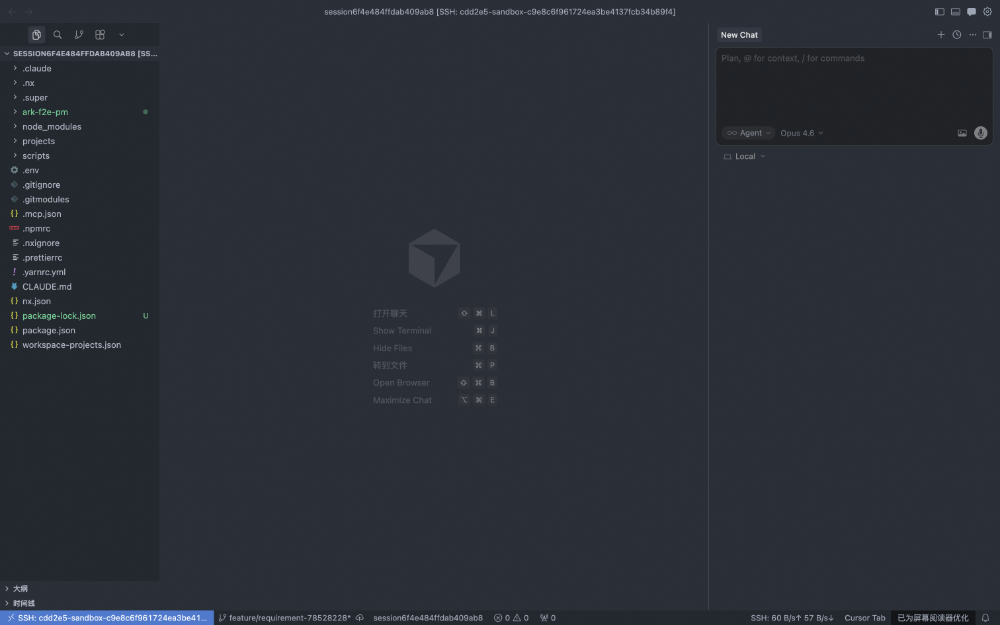Open Extensions view icon

point(100,34)
